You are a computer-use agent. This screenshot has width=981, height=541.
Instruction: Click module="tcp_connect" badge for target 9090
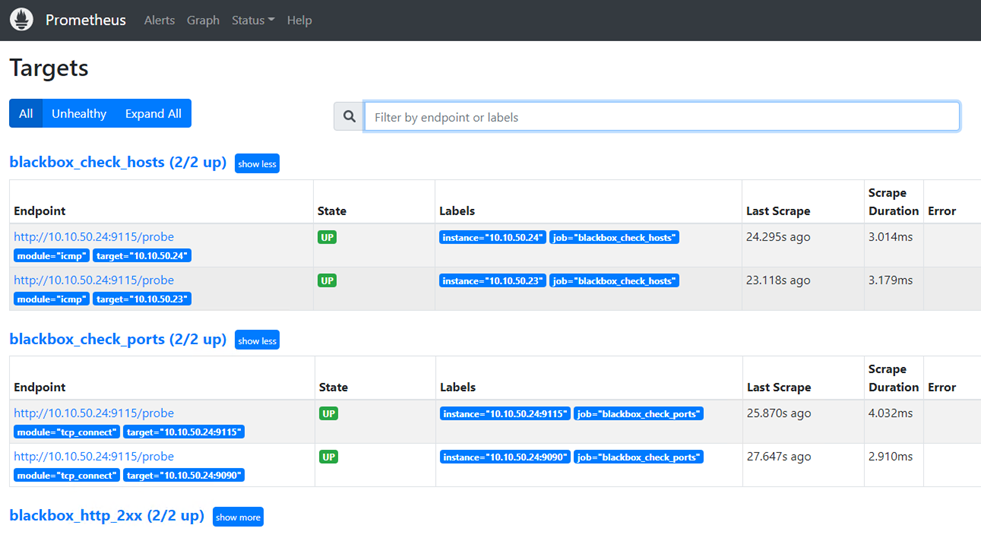(67, 475)
